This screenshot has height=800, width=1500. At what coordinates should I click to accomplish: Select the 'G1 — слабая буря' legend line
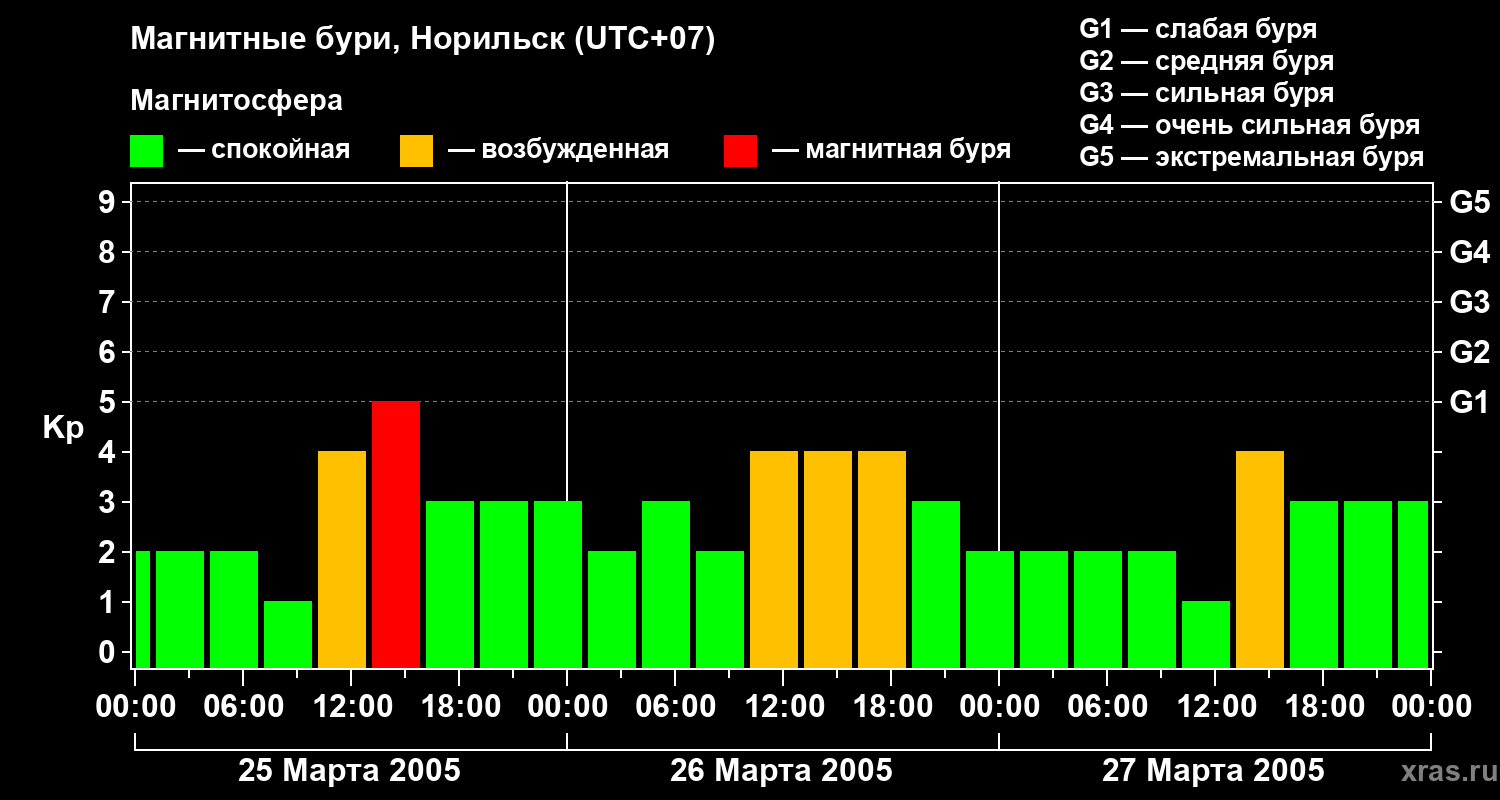point(1198,29)
